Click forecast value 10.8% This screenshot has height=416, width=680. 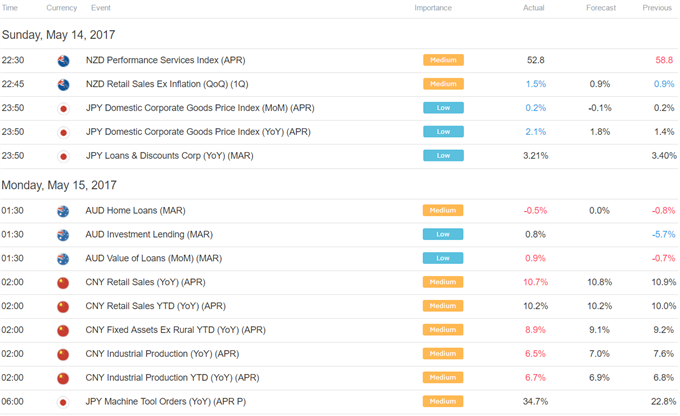click(x=600, y=282)
